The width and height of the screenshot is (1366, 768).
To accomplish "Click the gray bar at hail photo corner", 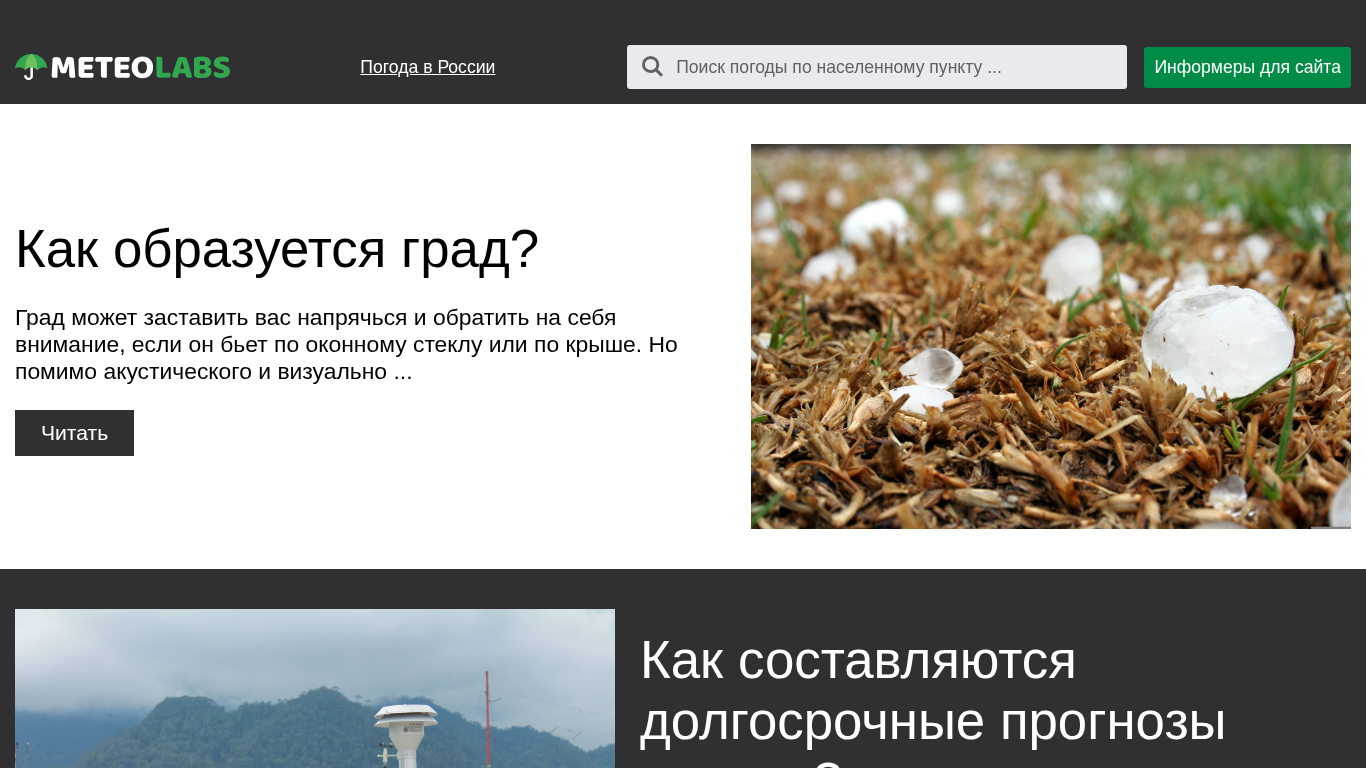I will point(1330,526).
